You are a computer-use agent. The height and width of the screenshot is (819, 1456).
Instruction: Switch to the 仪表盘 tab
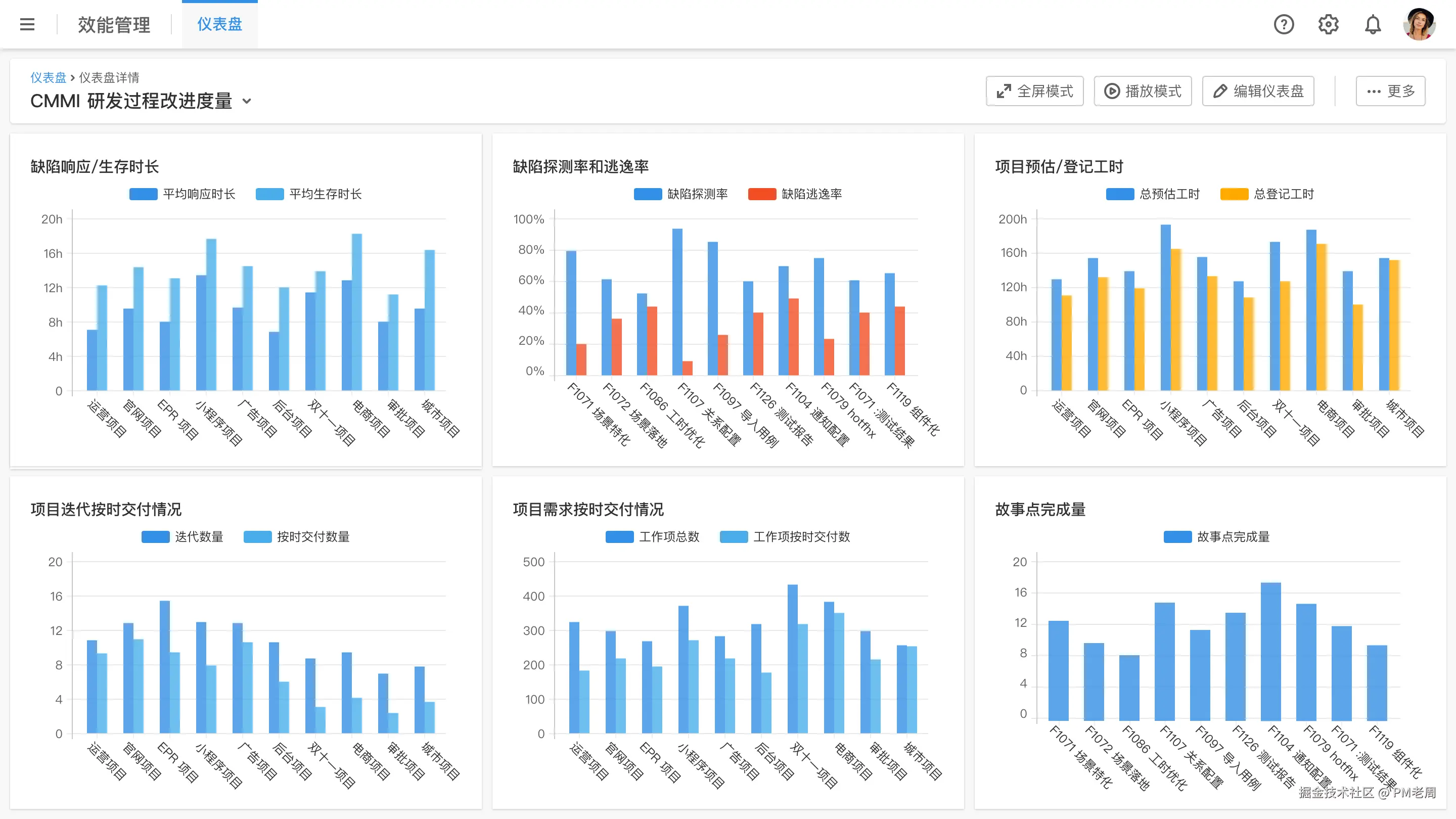click(219, 24)
